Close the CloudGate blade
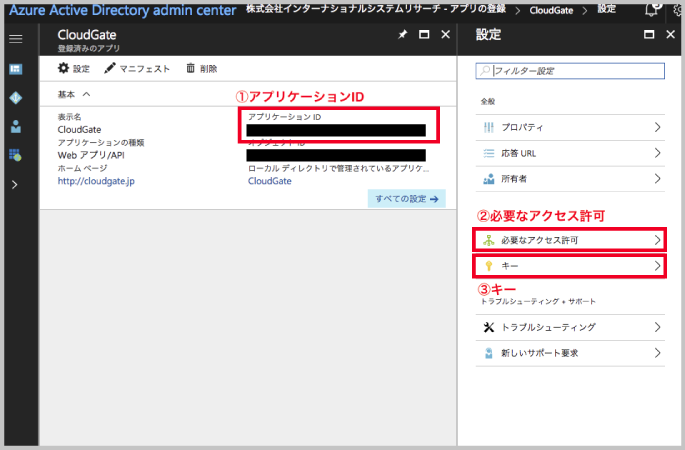This screenshot has width=685, height=450. pyautogui.click(x=446, y=35)
